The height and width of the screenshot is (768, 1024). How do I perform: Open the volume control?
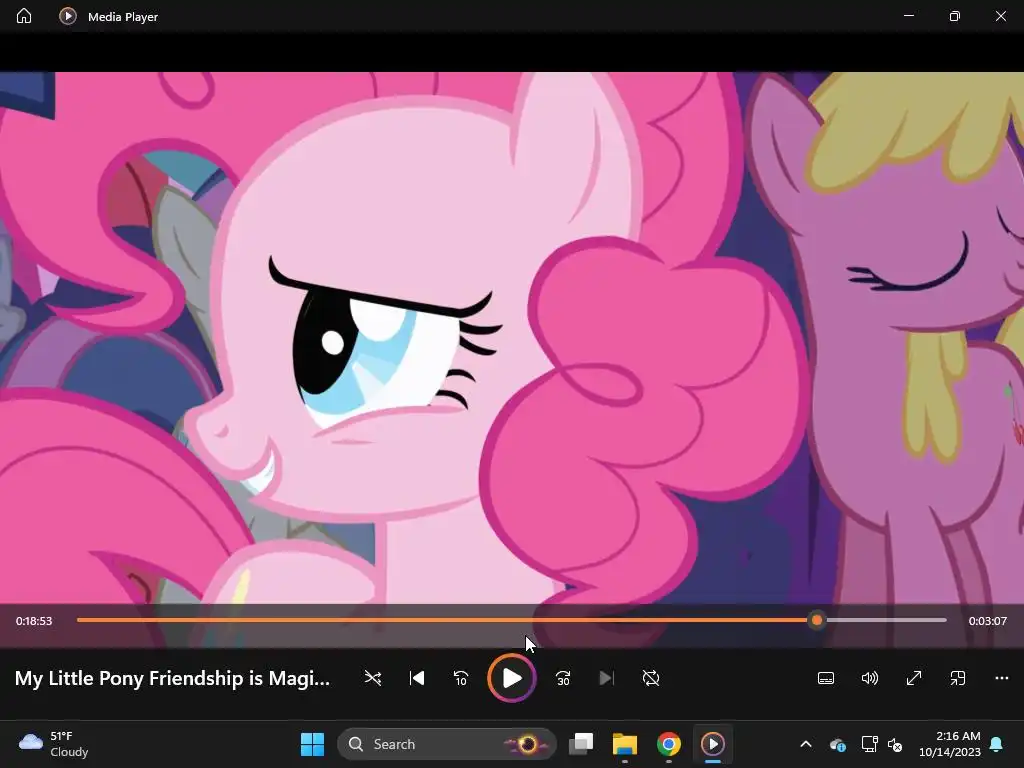click(x=870, y=678)
